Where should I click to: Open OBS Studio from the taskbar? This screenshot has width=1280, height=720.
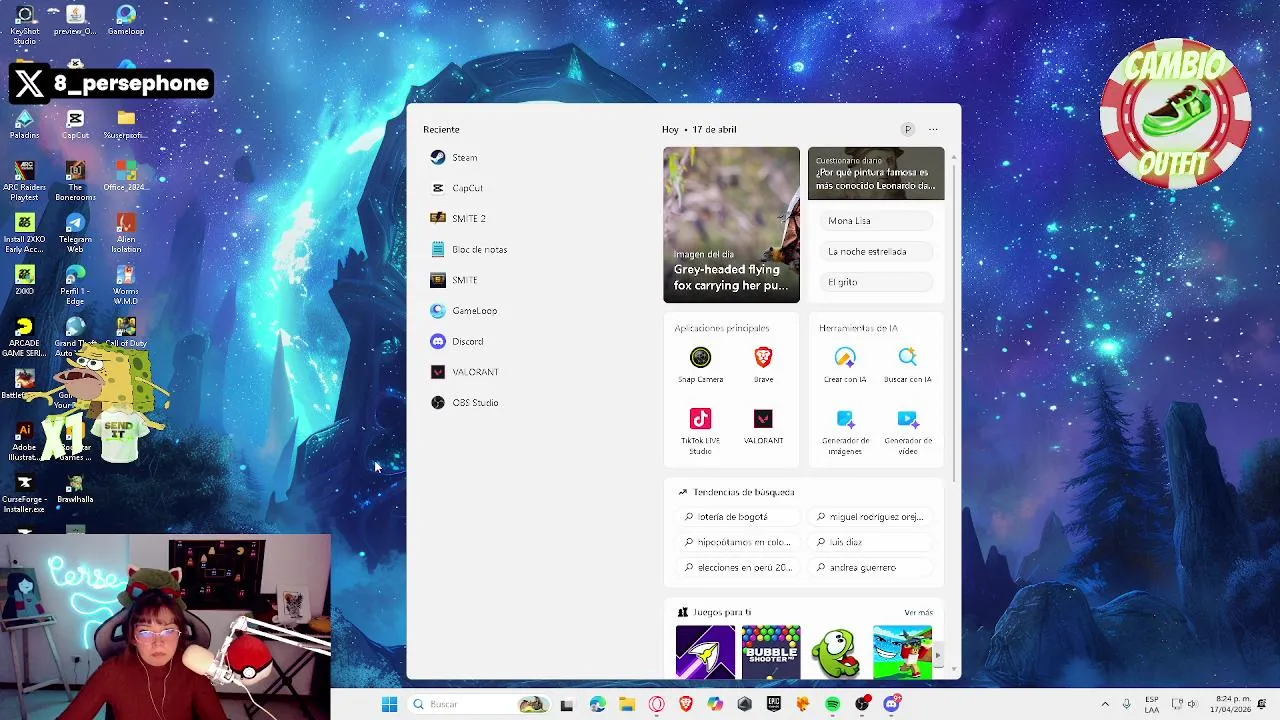pyautogui.click(x=862, y=704)
